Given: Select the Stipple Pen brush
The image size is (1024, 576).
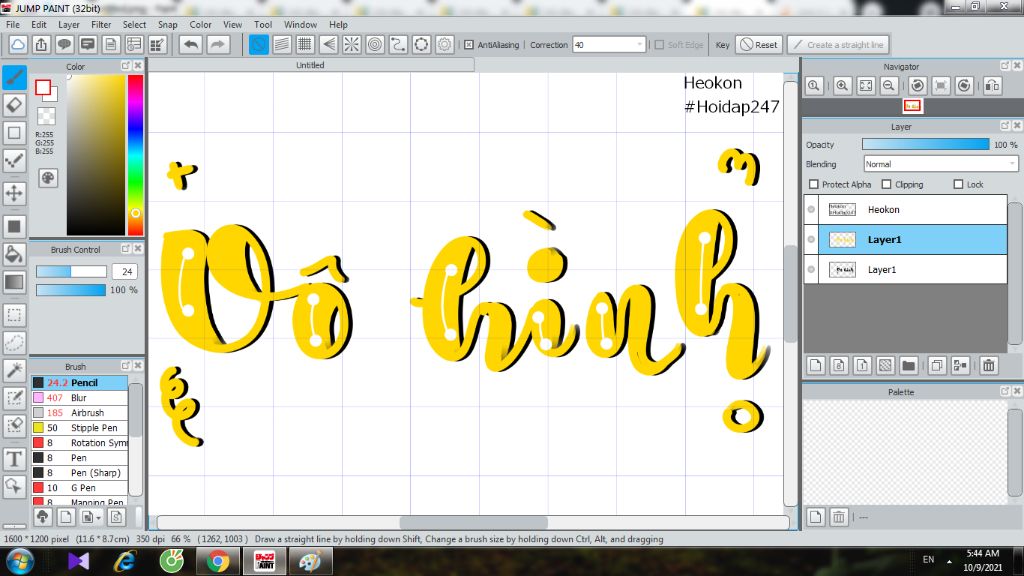Looking at the screenshot, I should (80, 428).
